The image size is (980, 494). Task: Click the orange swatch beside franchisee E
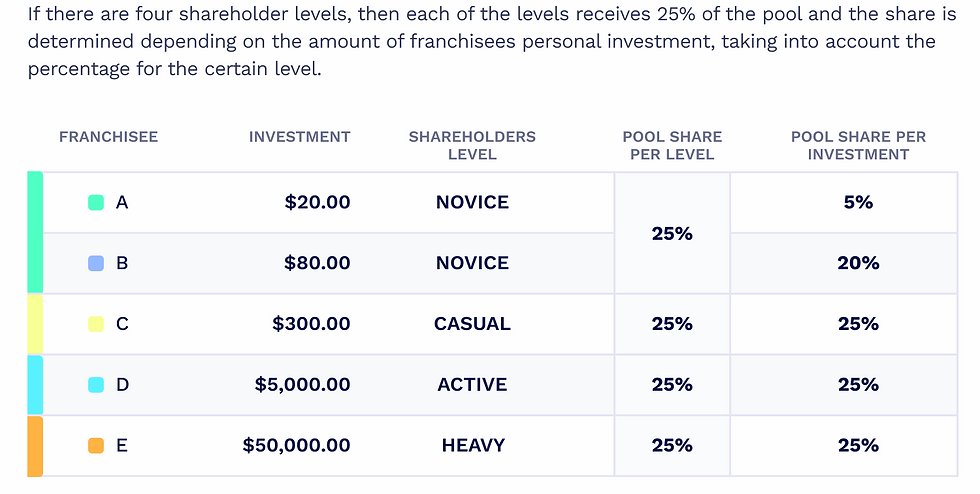(x=96, y=445)
